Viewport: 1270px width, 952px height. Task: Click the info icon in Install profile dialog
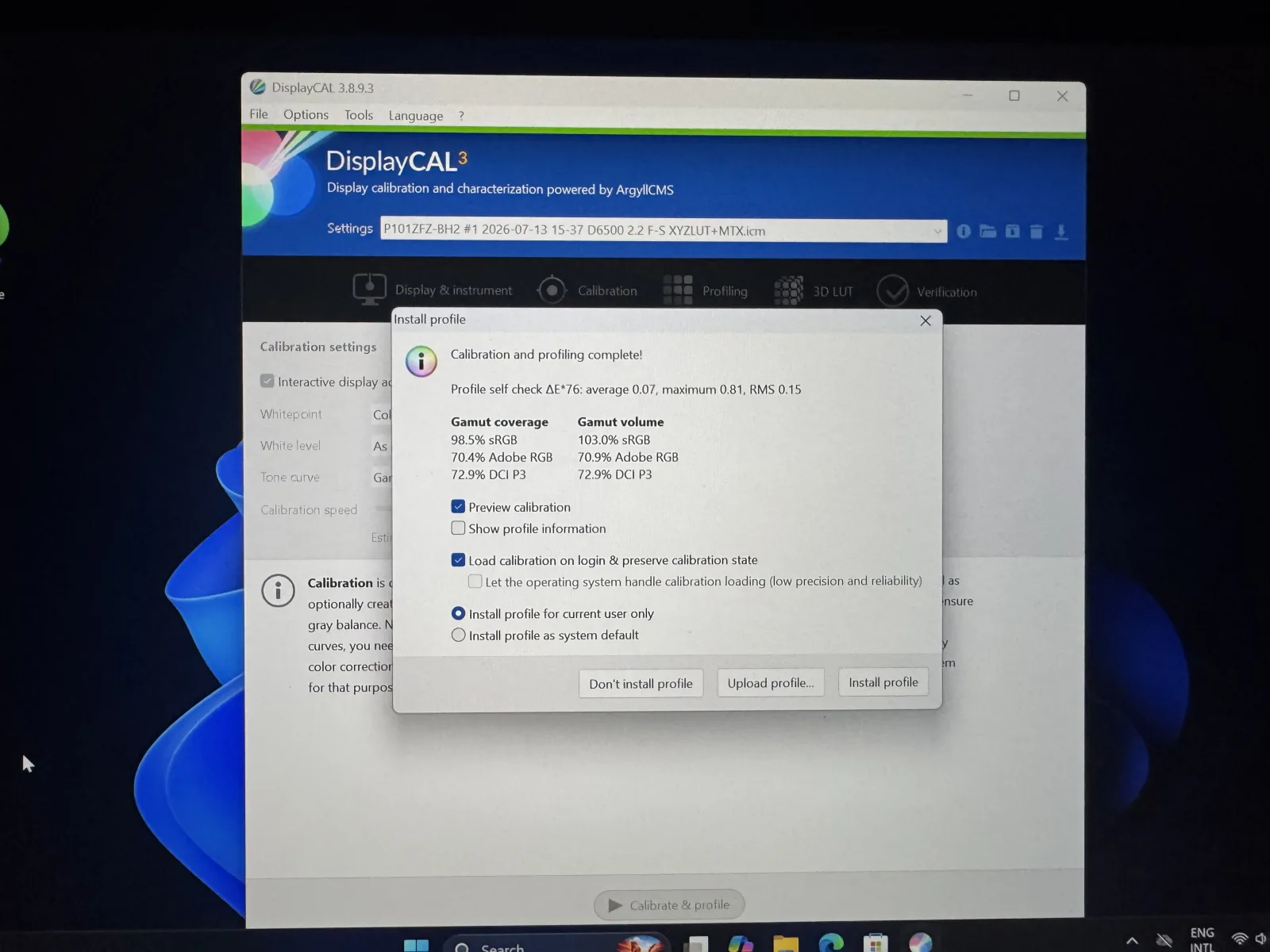(x=421, y=362)
